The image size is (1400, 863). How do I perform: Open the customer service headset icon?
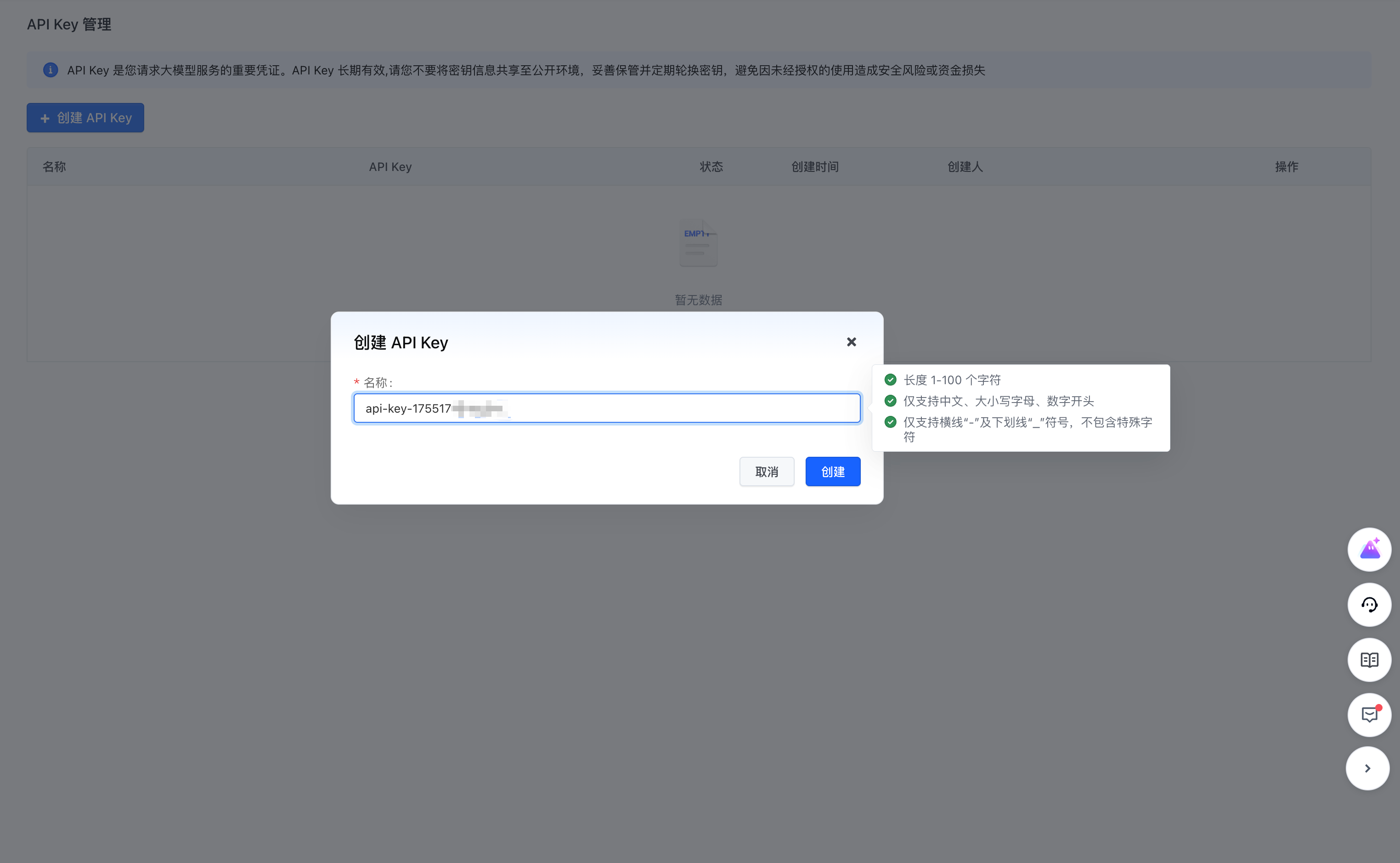(1369, 604)
